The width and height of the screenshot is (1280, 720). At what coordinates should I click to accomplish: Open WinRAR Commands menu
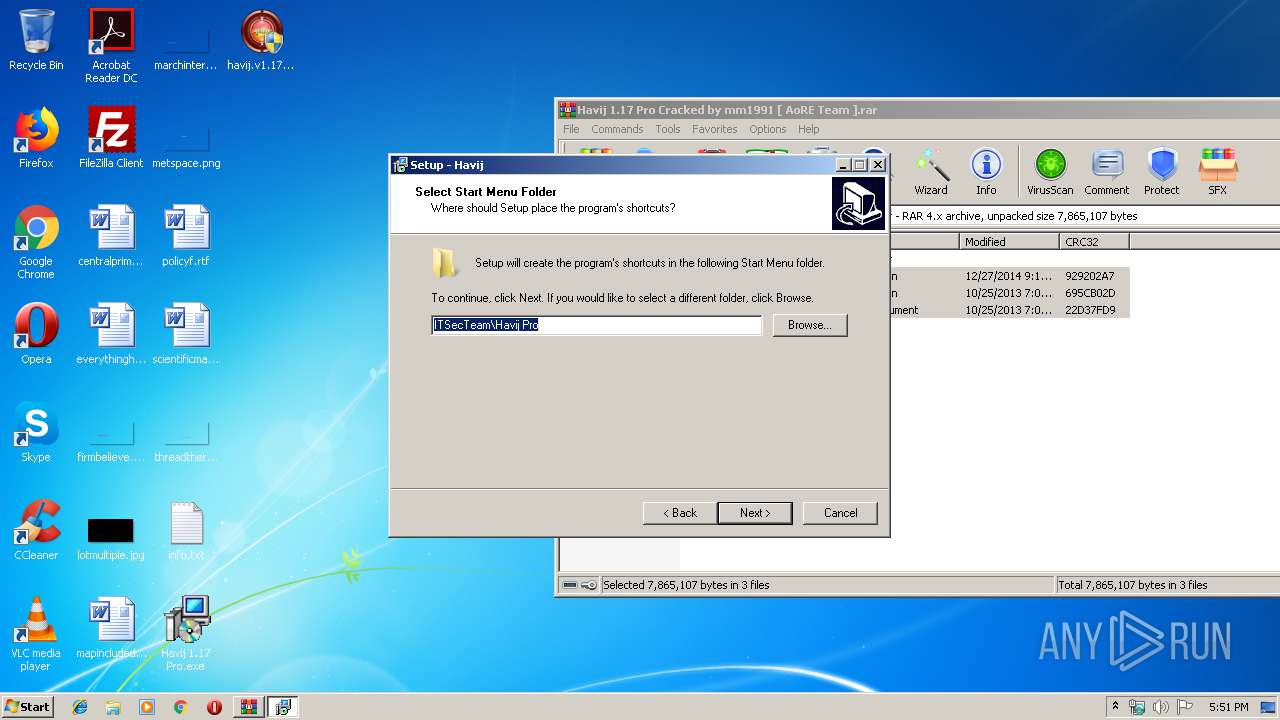tap(617, 129)
